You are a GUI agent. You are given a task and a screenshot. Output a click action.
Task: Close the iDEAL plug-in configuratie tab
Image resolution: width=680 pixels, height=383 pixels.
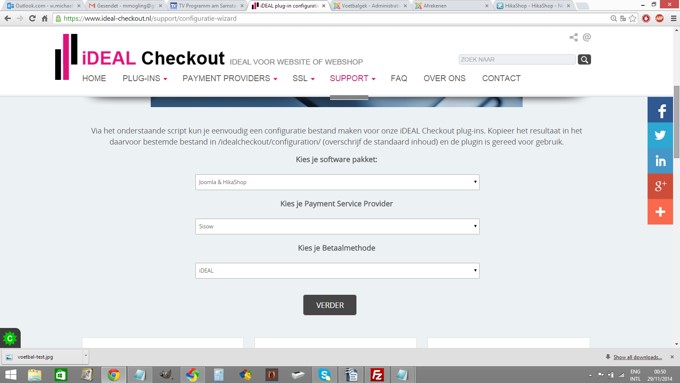click(324, 6)
